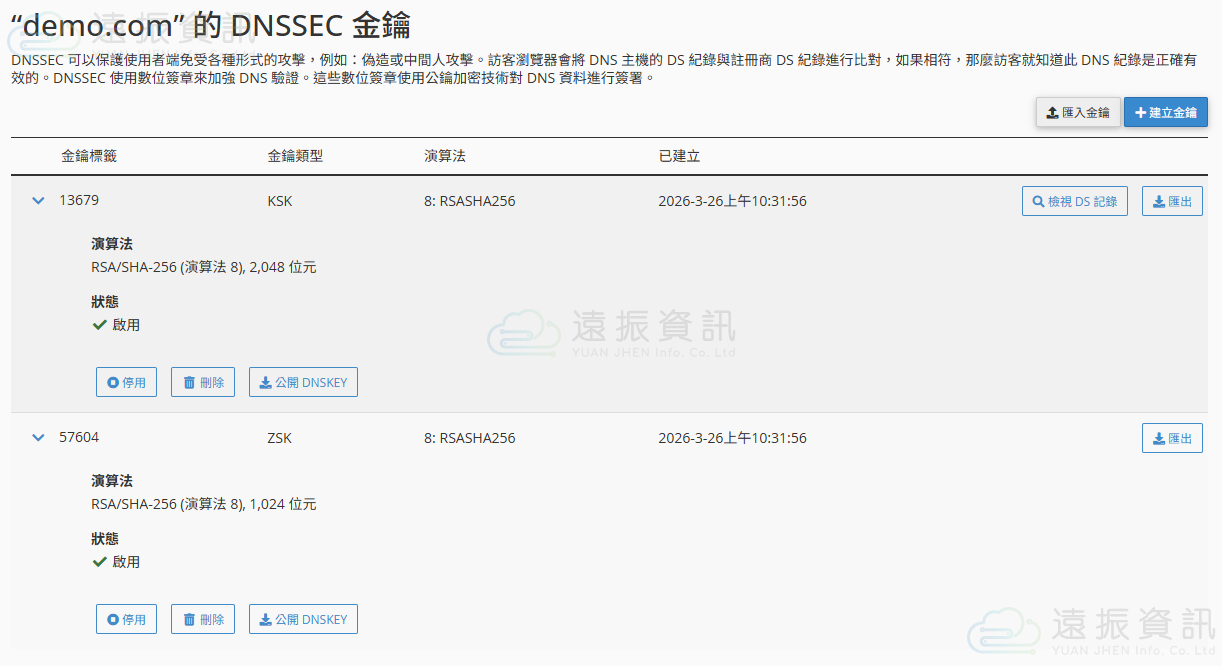Delete KSK key 13679 via the 刪除 trash button

pyautogui.click(x=203, y=382)
